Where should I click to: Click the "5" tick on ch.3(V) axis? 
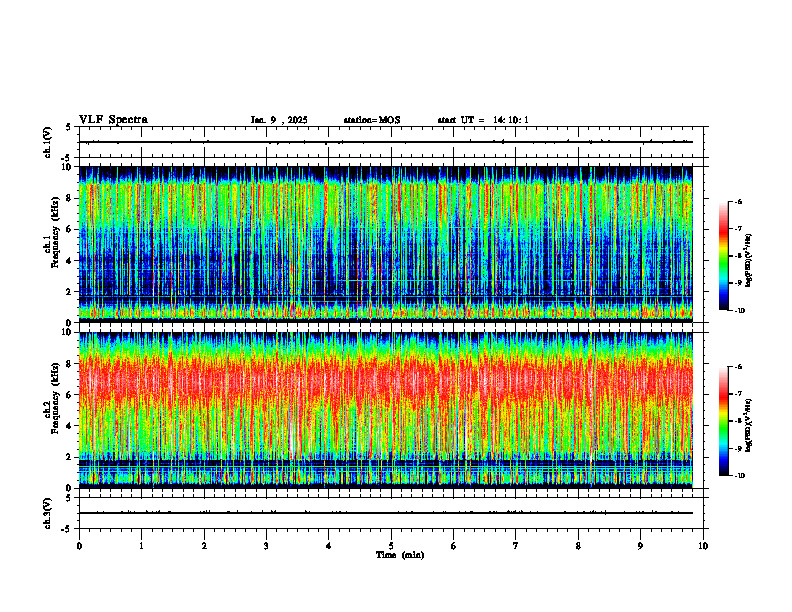69,498
